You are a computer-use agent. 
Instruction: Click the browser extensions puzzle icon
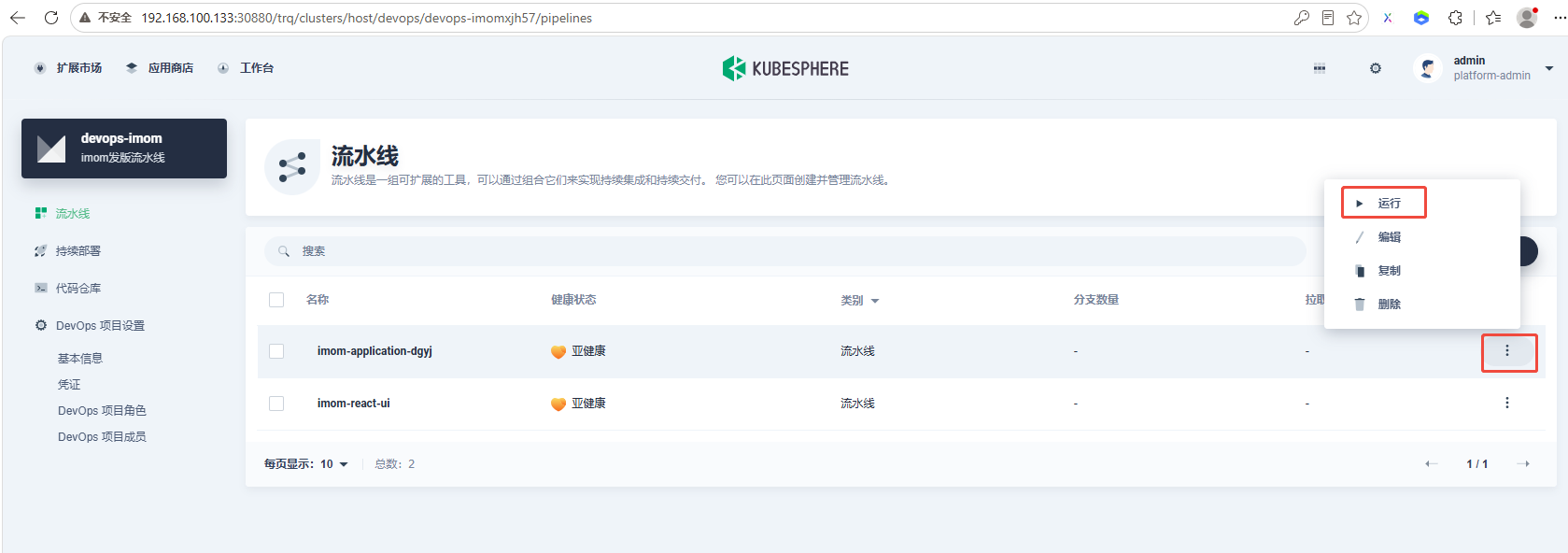coord(1455,18)
